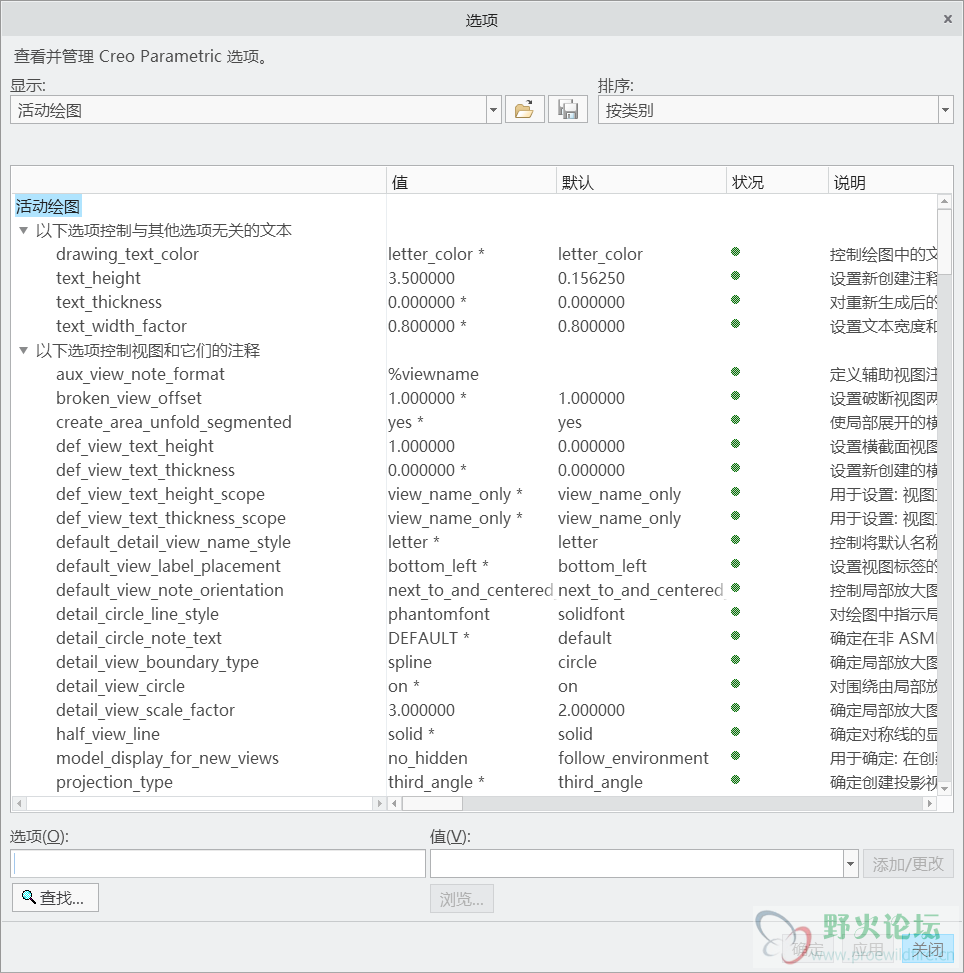Click magnifier icon on the 查找 button
Screen dimensions: 964x973
click(29, 897)
